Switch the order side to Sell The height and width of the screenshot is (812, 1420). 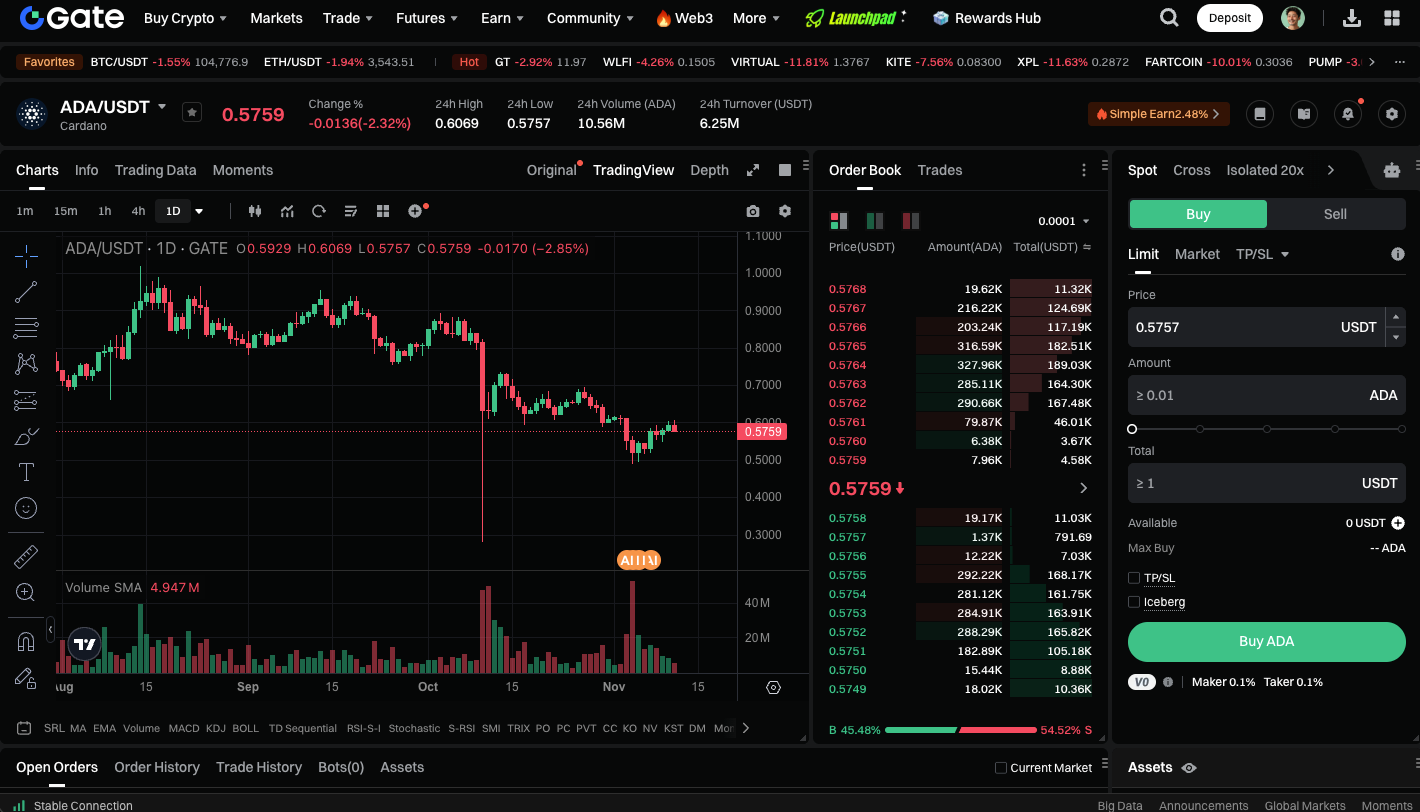pos(1336,214)
